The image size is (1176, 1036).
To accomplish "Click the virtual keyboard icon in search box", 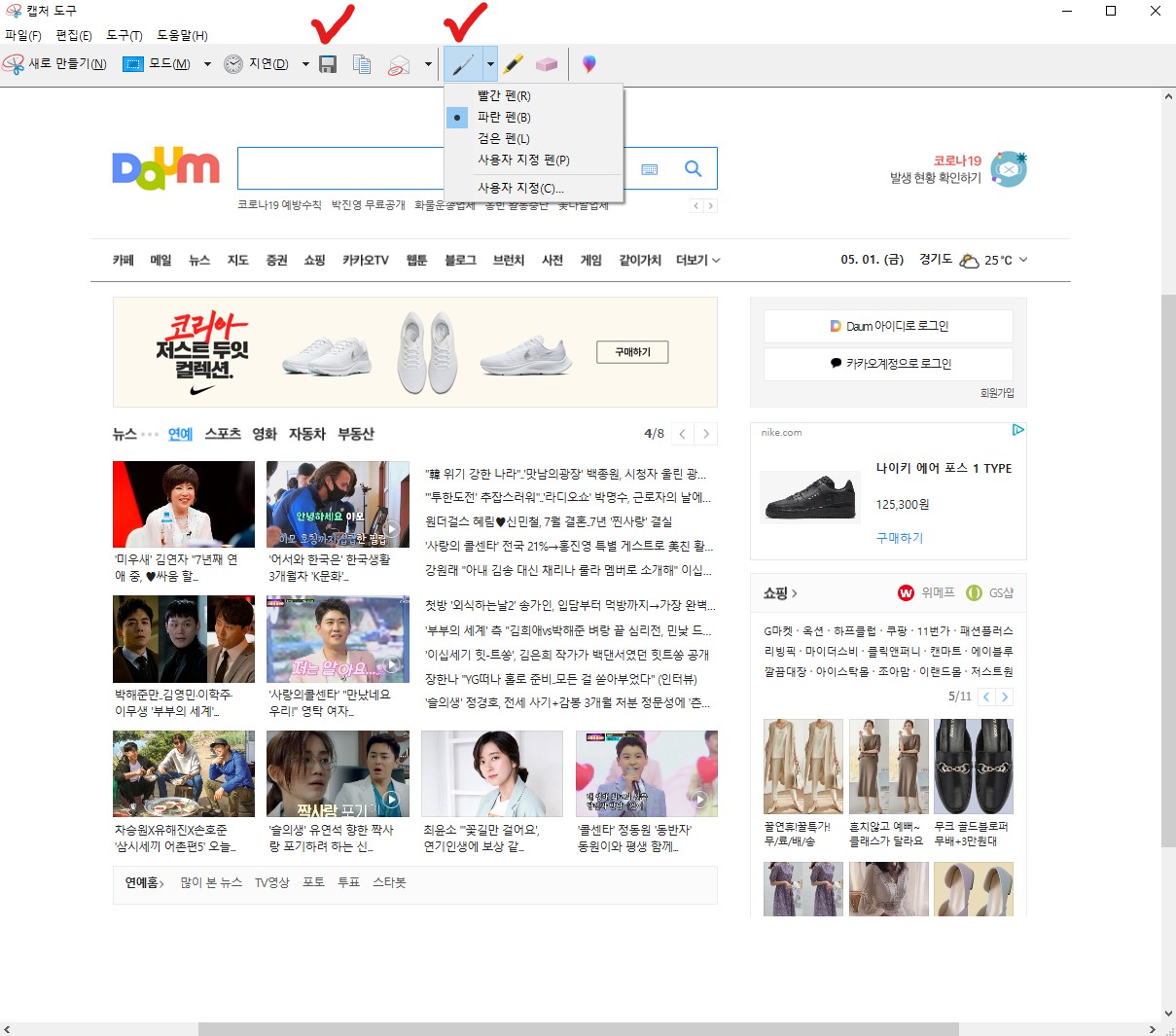I will (x=650, y=169).
